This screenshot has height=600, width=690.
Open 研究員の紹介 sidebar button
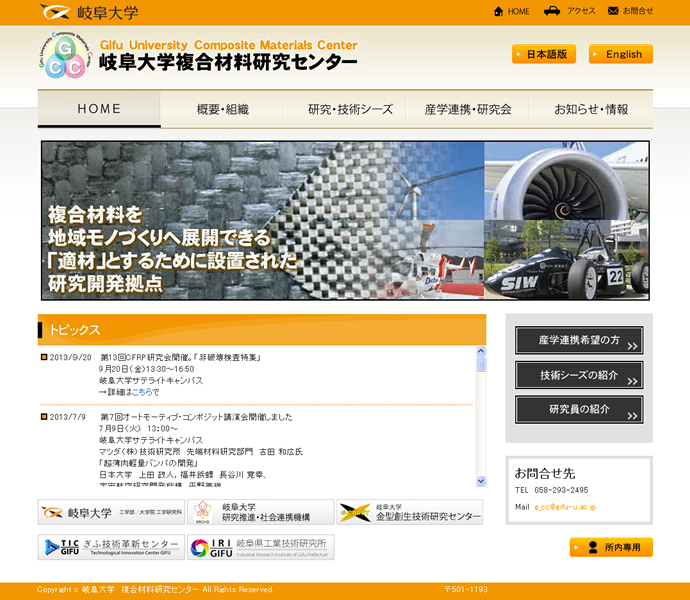pyautogui.click(x=579, y=409)
